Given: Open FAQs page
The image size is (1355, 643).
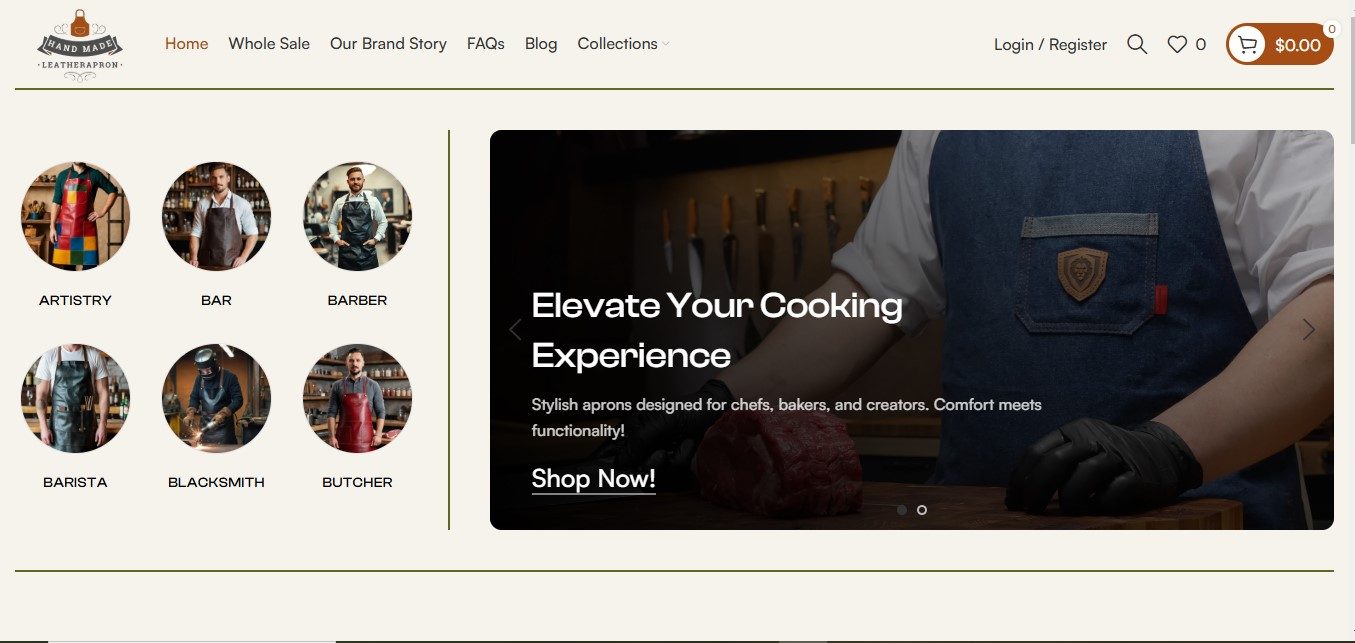Looking at the screenshot, I should (485, 44).
